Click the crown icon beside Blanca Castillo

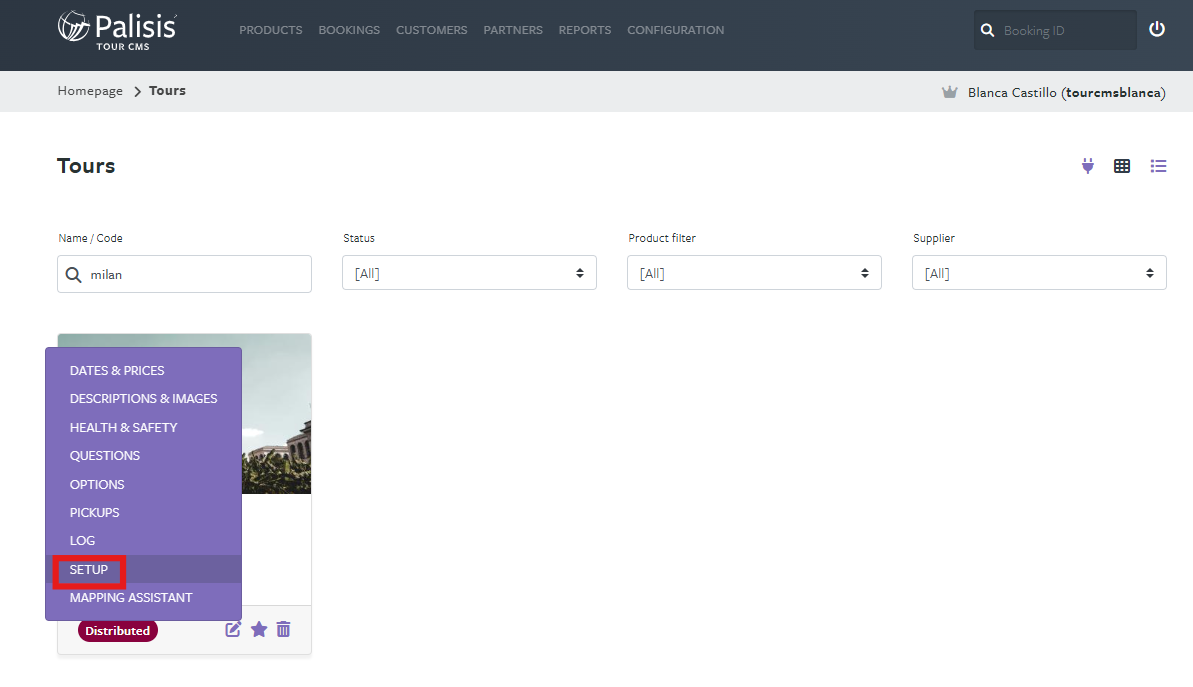(950, 92)
